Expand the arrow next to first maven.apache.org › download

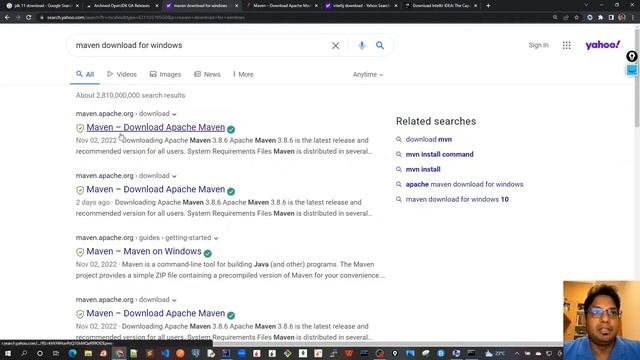(x=174, y=114)
